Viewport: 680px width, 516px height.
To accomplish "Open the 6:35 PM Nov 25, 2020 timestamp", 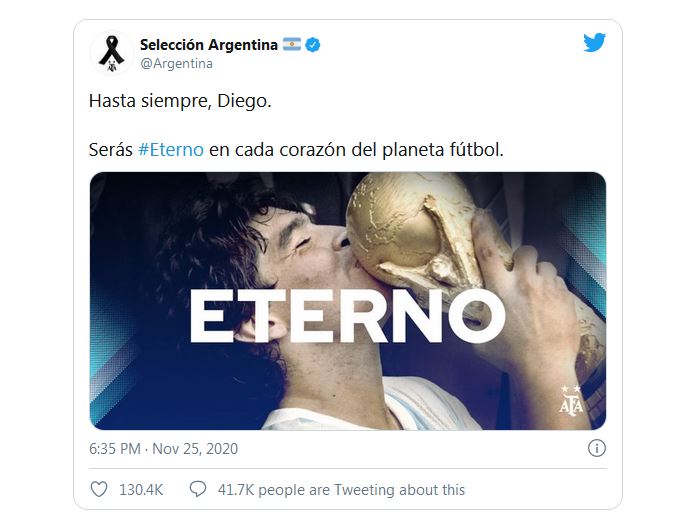I will click(163, 449).
